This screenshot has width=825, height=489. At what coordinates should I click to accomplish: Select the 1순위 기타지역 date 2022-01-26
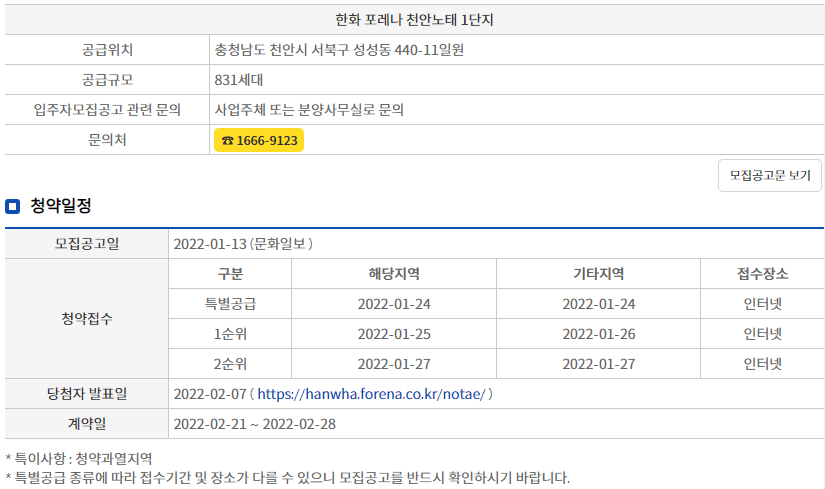(x=598, y=334)
